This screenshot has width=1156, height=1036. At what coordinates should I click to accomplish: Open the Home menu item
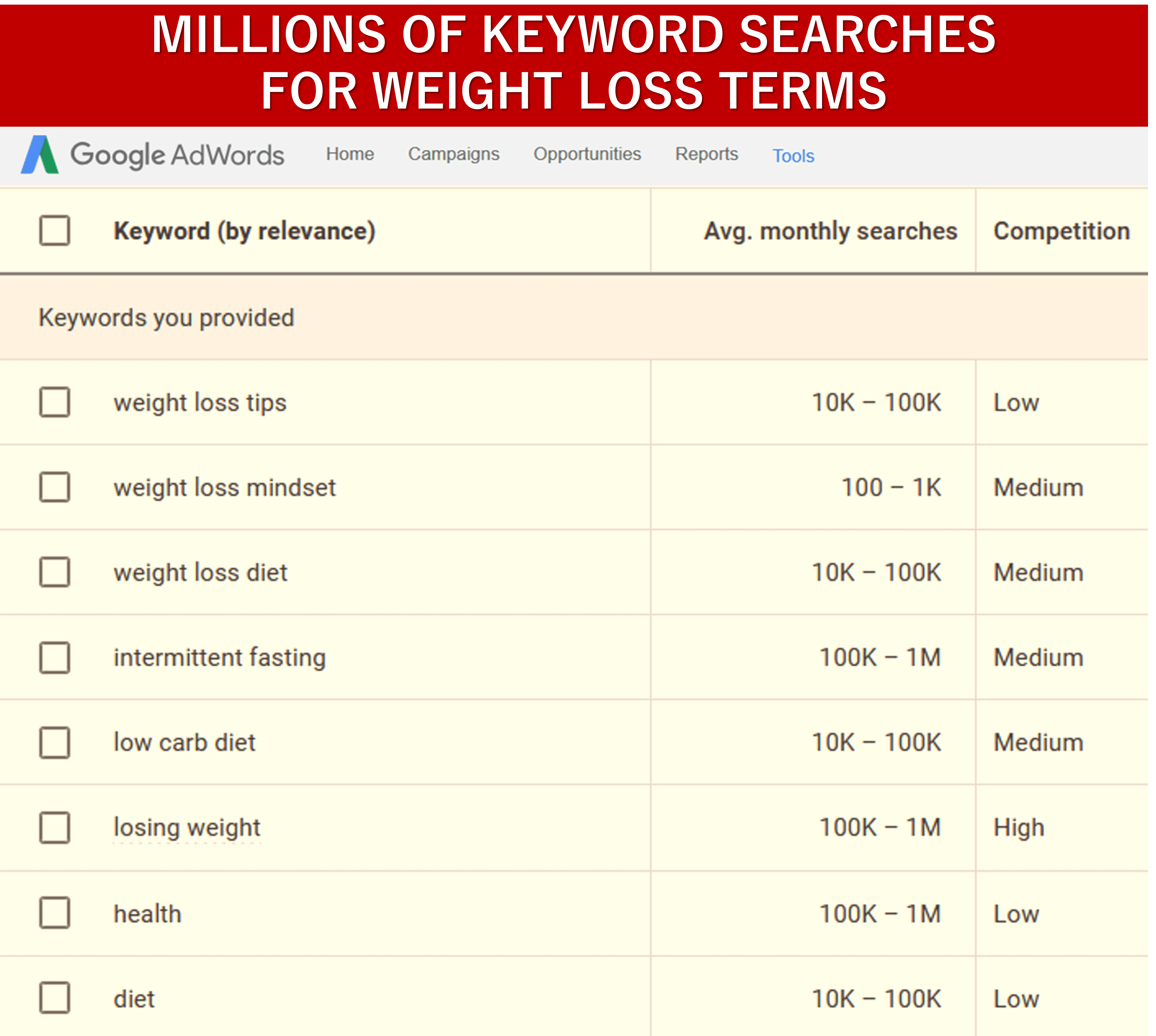pos(350,154)
